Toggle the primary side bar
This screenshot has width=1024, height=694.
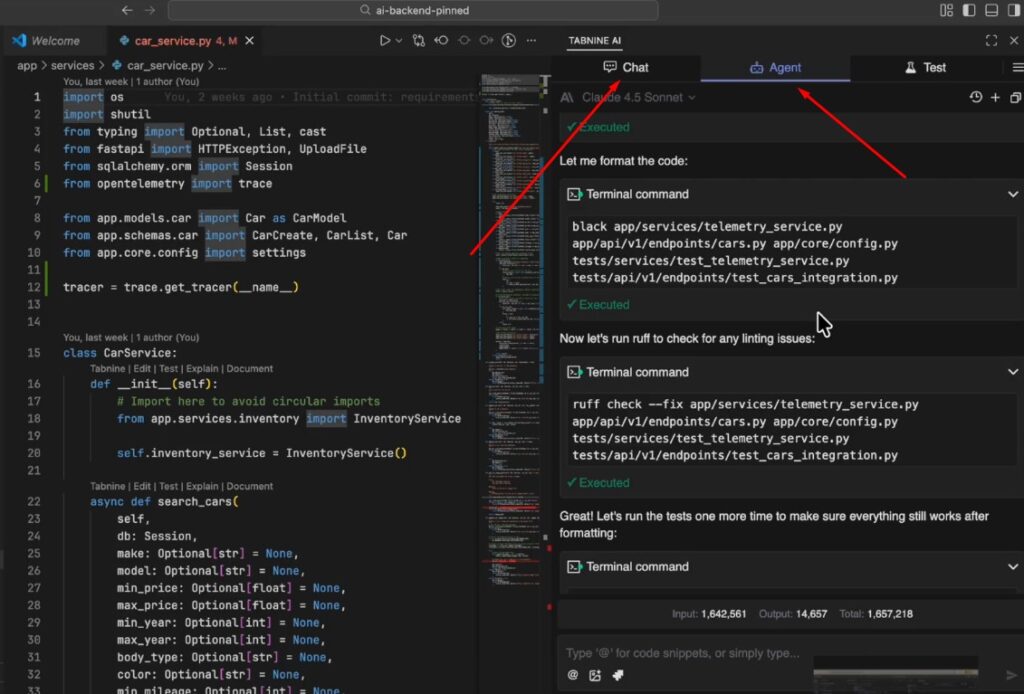tap(969, 10)
